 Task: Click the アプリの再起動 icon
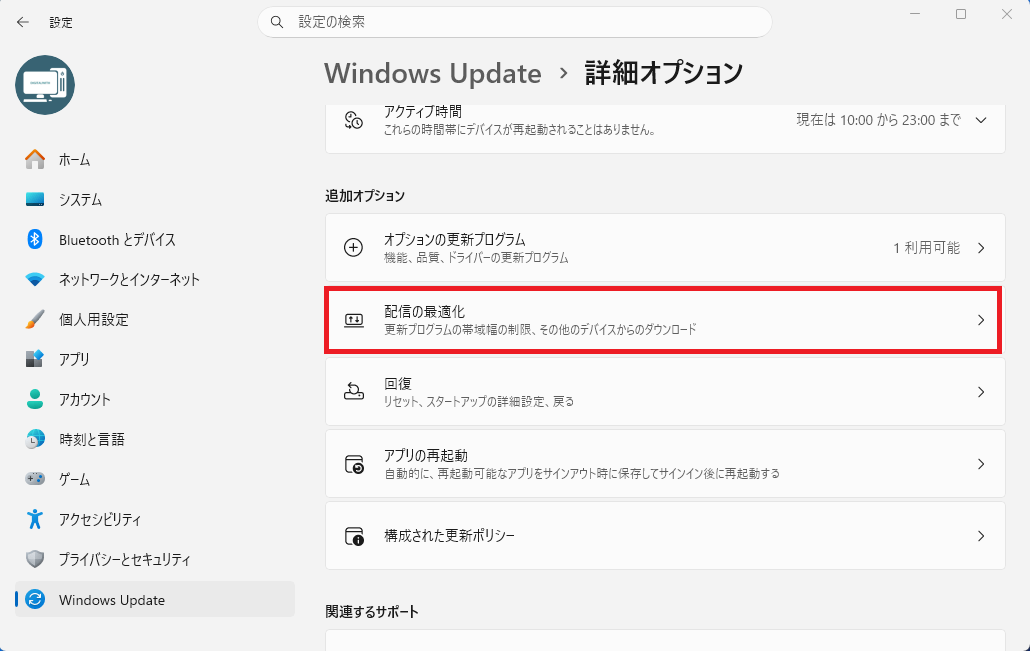click(x=354, y=464)
